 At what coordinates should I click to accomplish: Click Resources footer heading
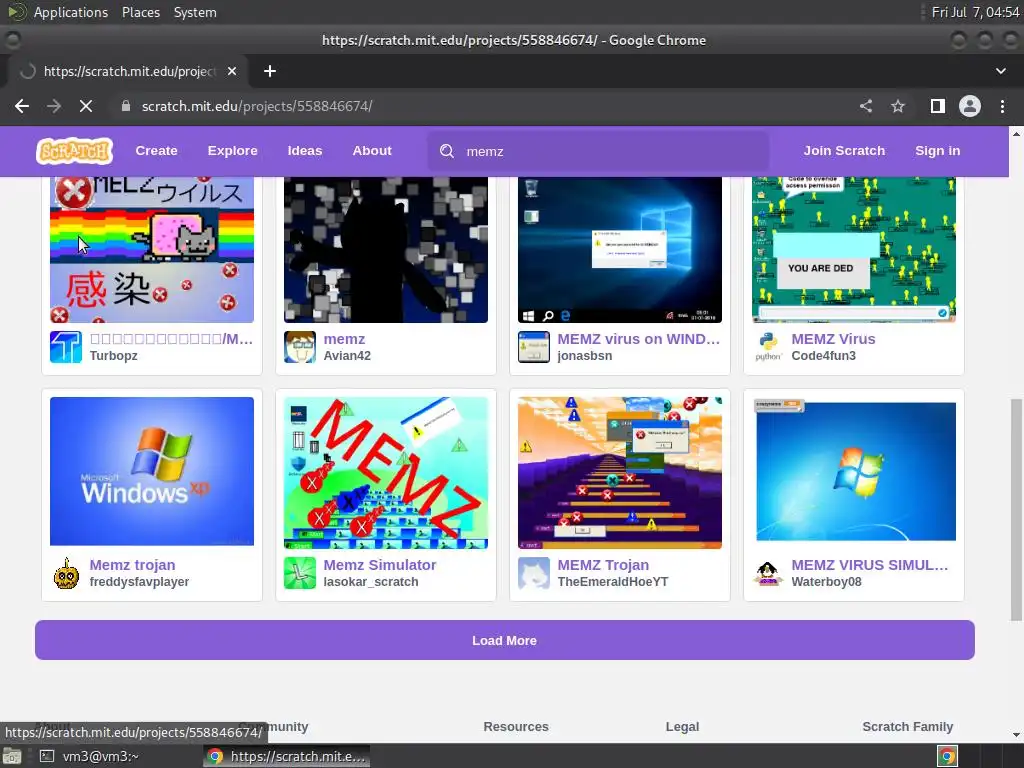516,726
